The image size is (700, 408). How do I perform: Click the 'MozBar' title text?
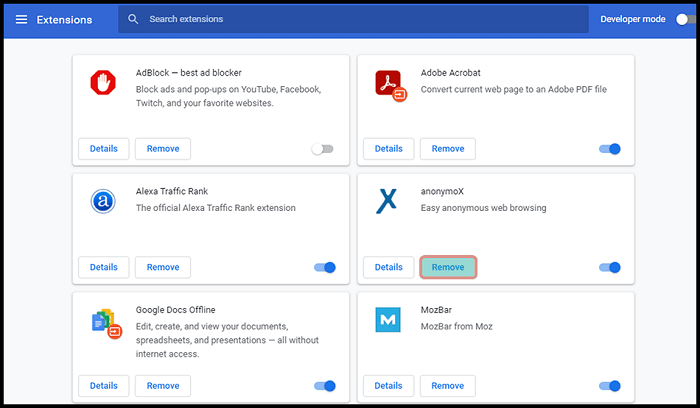[436, 310]
